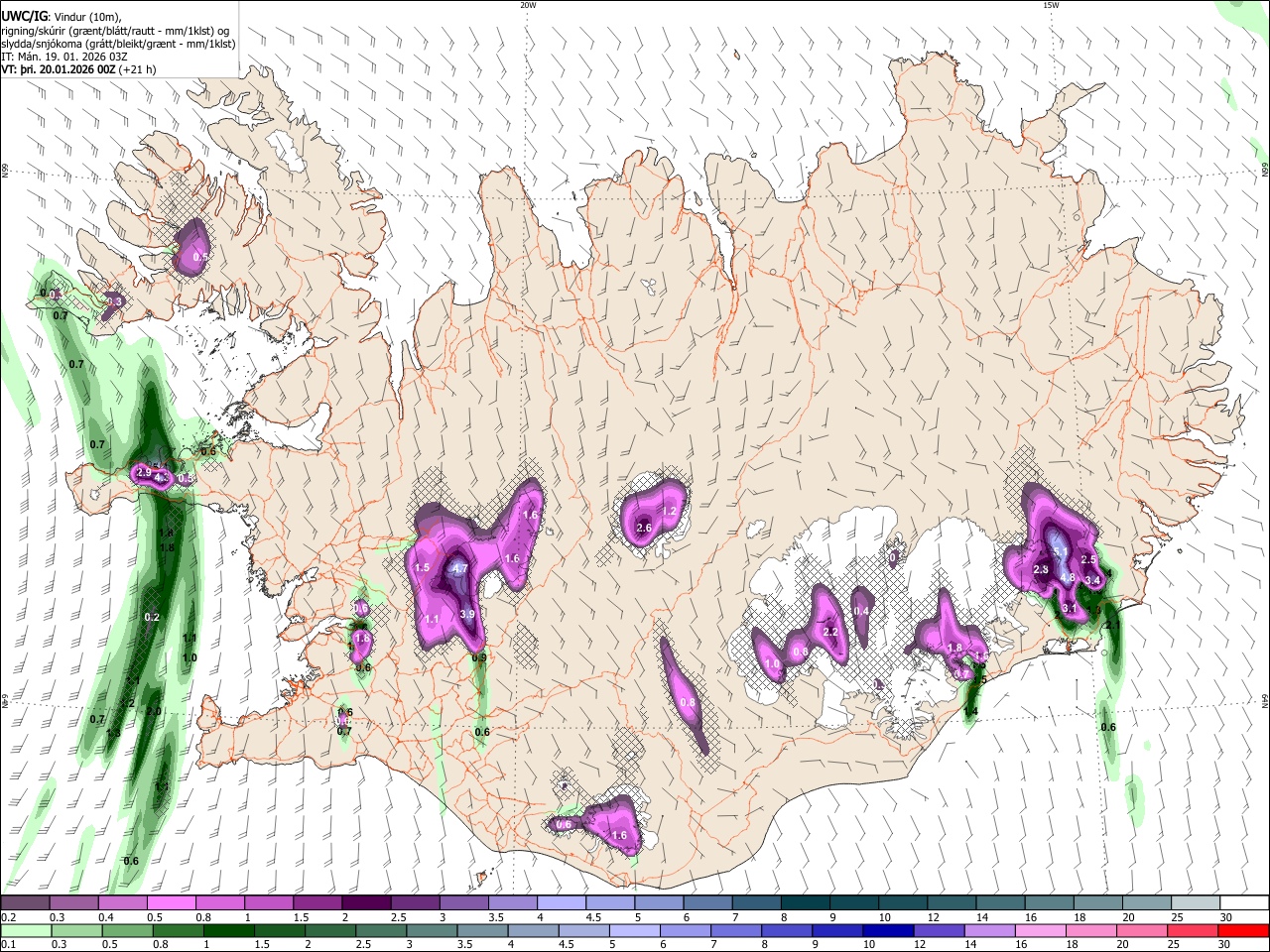Viewport: 1270px width, 952px height.
Task: Click the '2.0' rain value in the western rain band
Action: (x=154, y=711)
